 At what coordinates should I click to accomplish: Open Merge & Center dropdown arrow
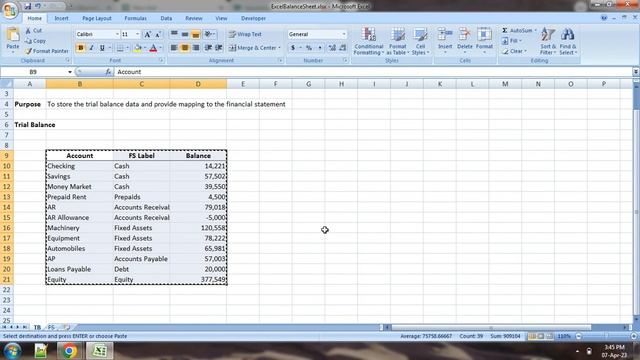(280, 48)
